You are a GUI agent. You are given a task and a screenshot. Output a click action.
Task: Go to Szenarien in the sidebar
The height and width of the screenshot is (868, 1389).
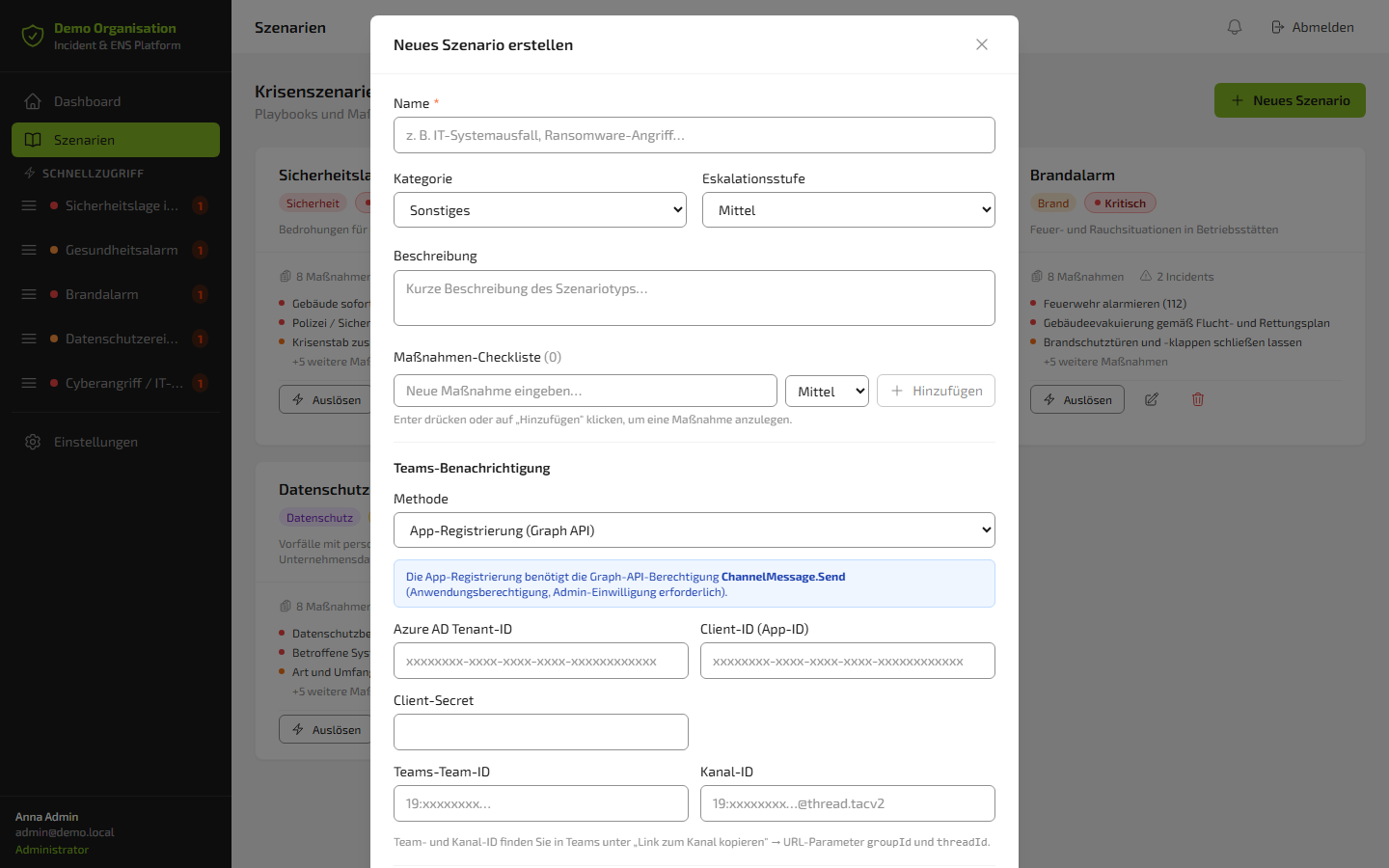click(116, 140)
